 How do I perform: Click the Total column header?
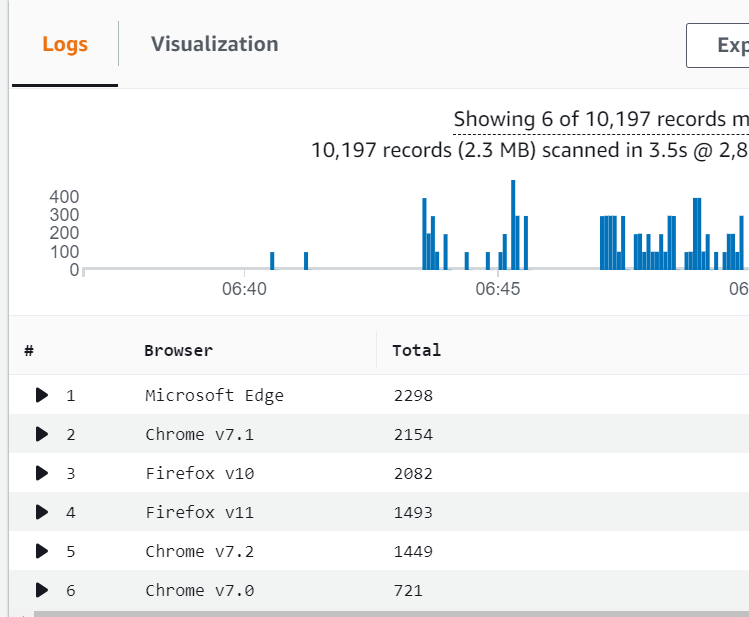tap(417, 351)
